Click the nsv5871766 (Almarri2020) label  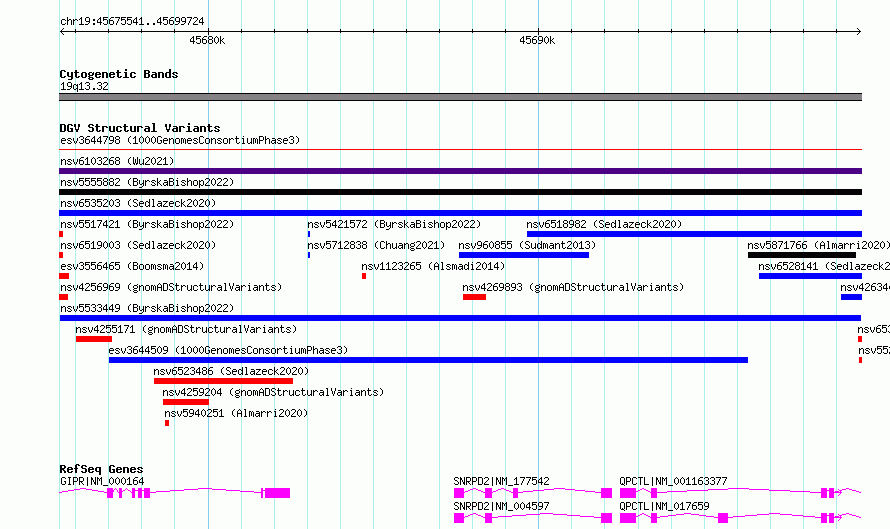point(818,245)
